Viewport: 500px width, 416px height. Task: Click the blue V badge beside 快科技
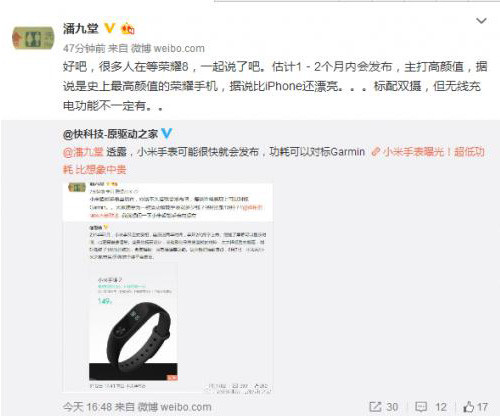166,134
